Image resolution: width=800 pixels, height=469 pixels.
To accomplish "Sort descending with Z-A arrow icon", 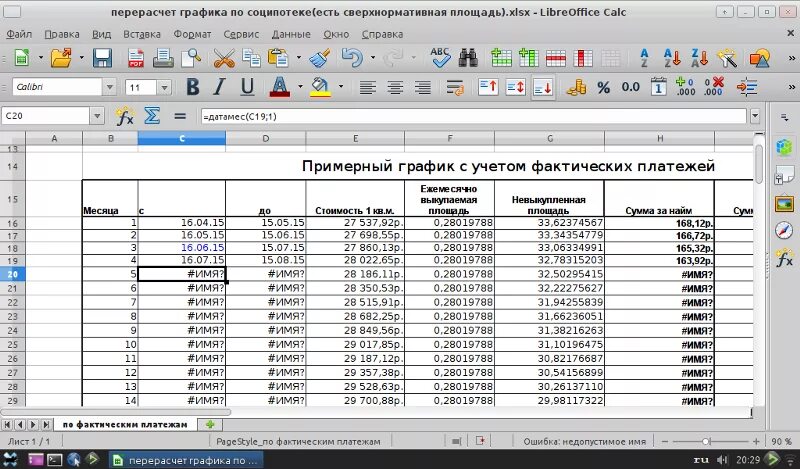I will click(699, 58).
